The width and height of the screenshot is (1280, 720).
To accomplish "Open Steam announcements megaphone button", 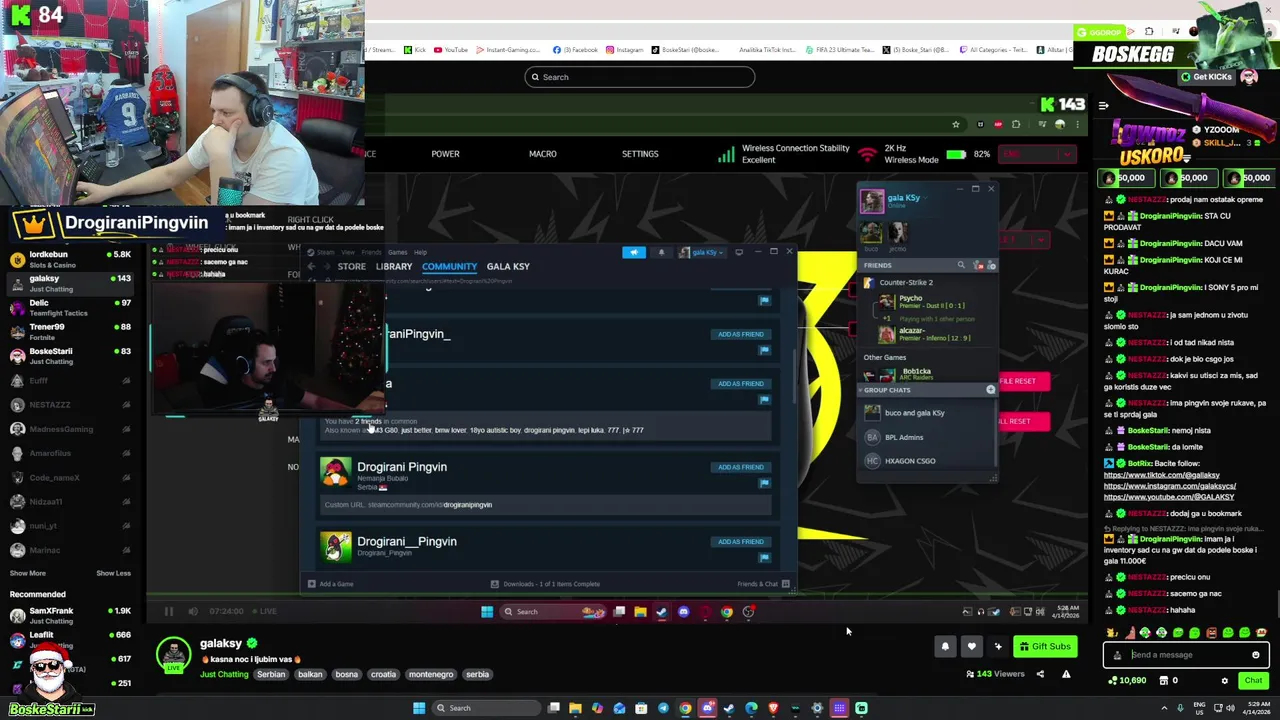I will point(634,252).
